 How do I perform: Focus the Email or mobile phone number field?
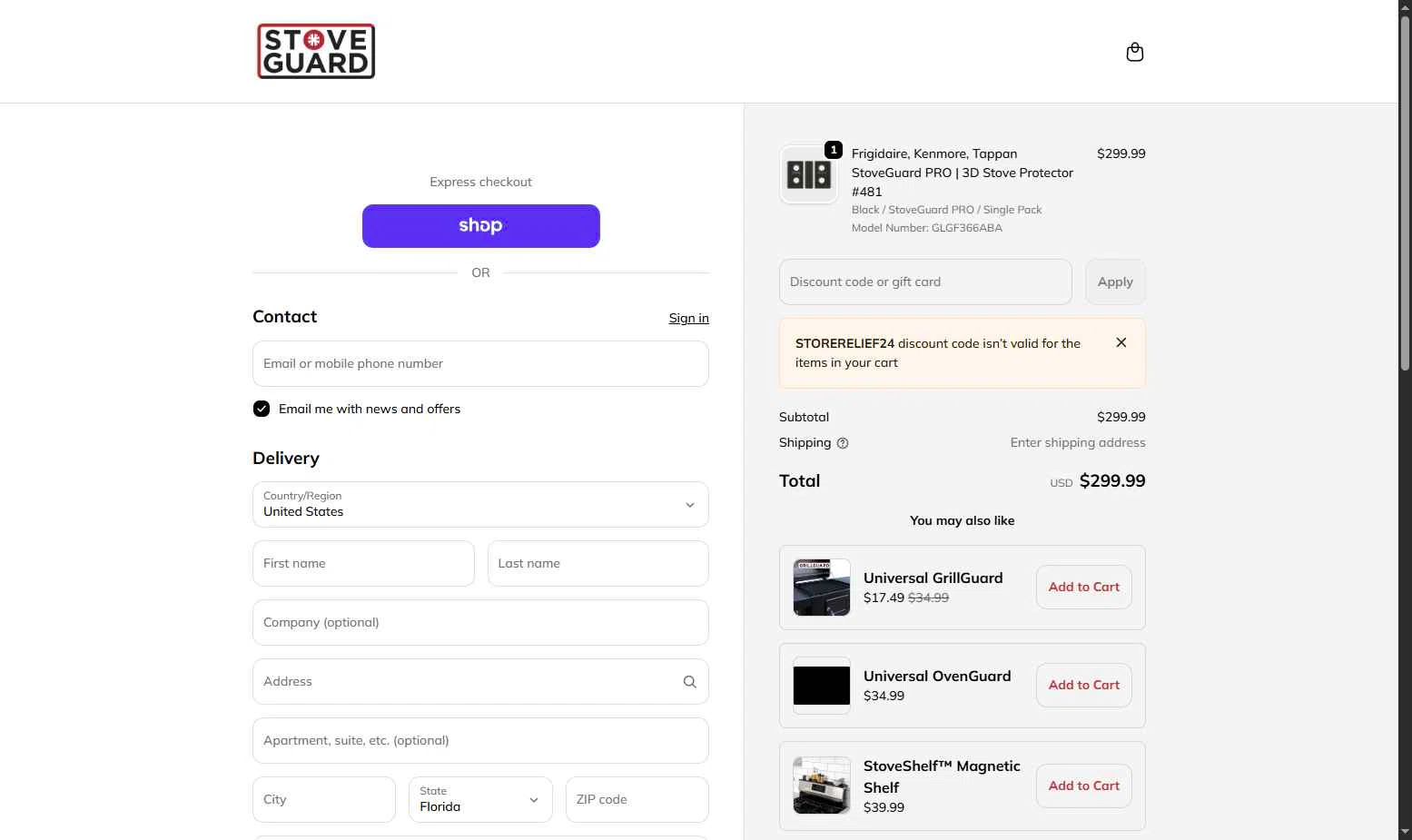(x=480, y=363)
